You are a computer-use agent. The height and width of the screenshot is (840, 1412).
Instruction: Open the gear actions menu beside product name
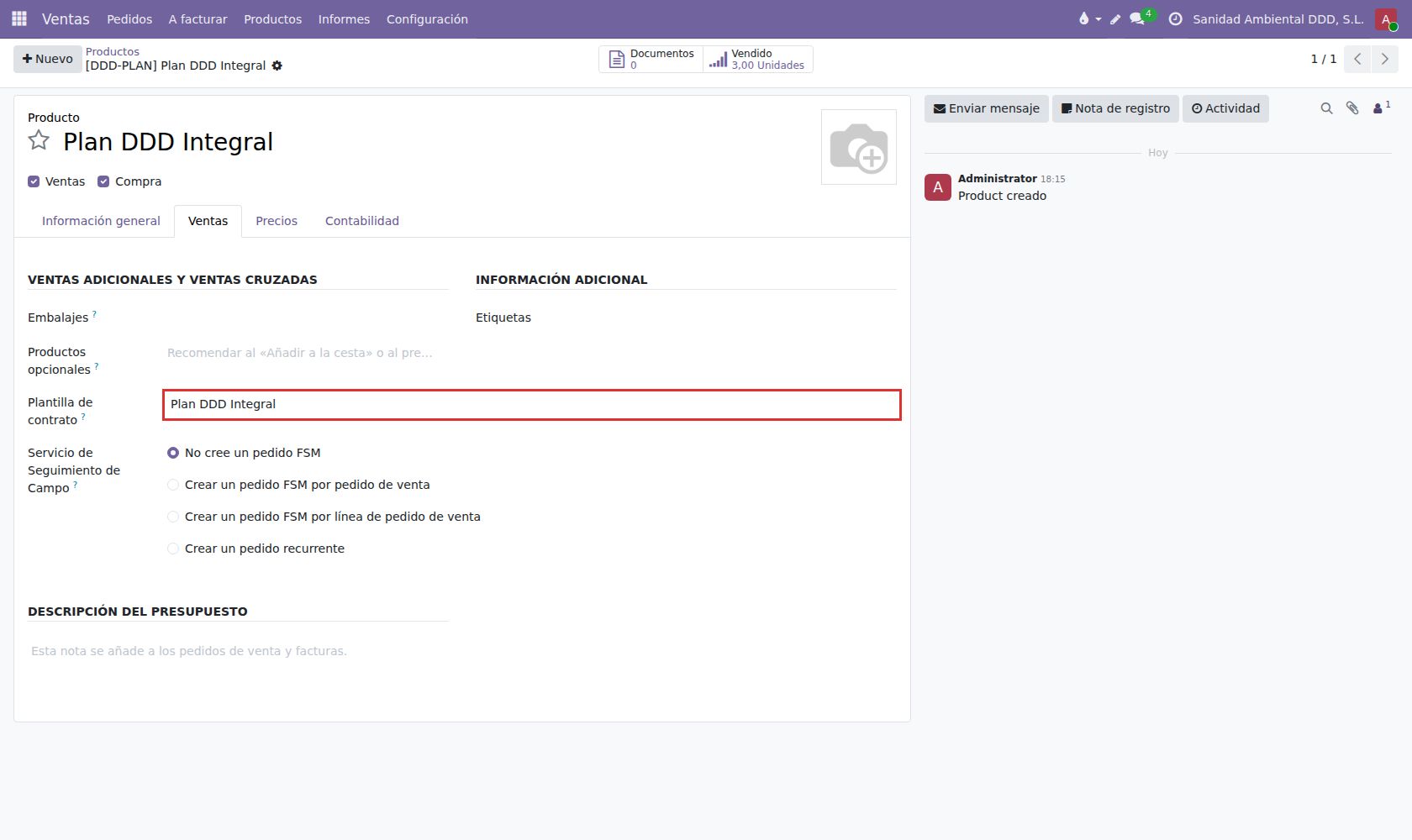coord(277,66)
